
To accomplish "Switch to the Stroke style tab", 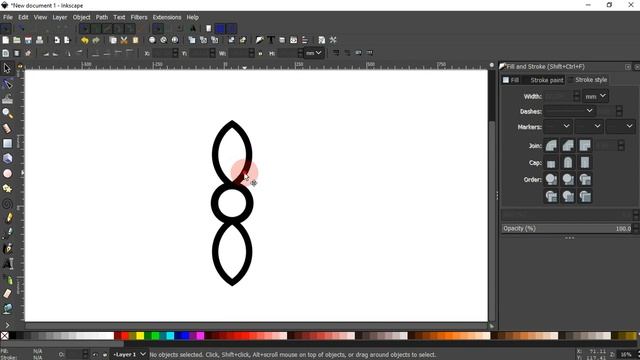I will pyautogui.click(x=587, y=80).
